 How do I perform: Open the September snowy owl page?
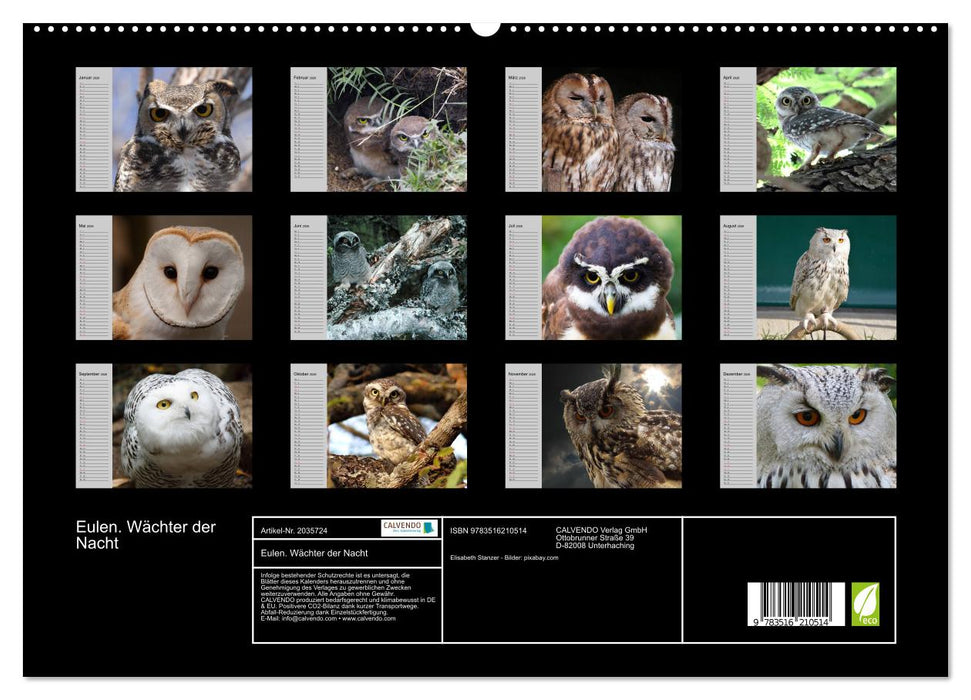coord(181,425)
